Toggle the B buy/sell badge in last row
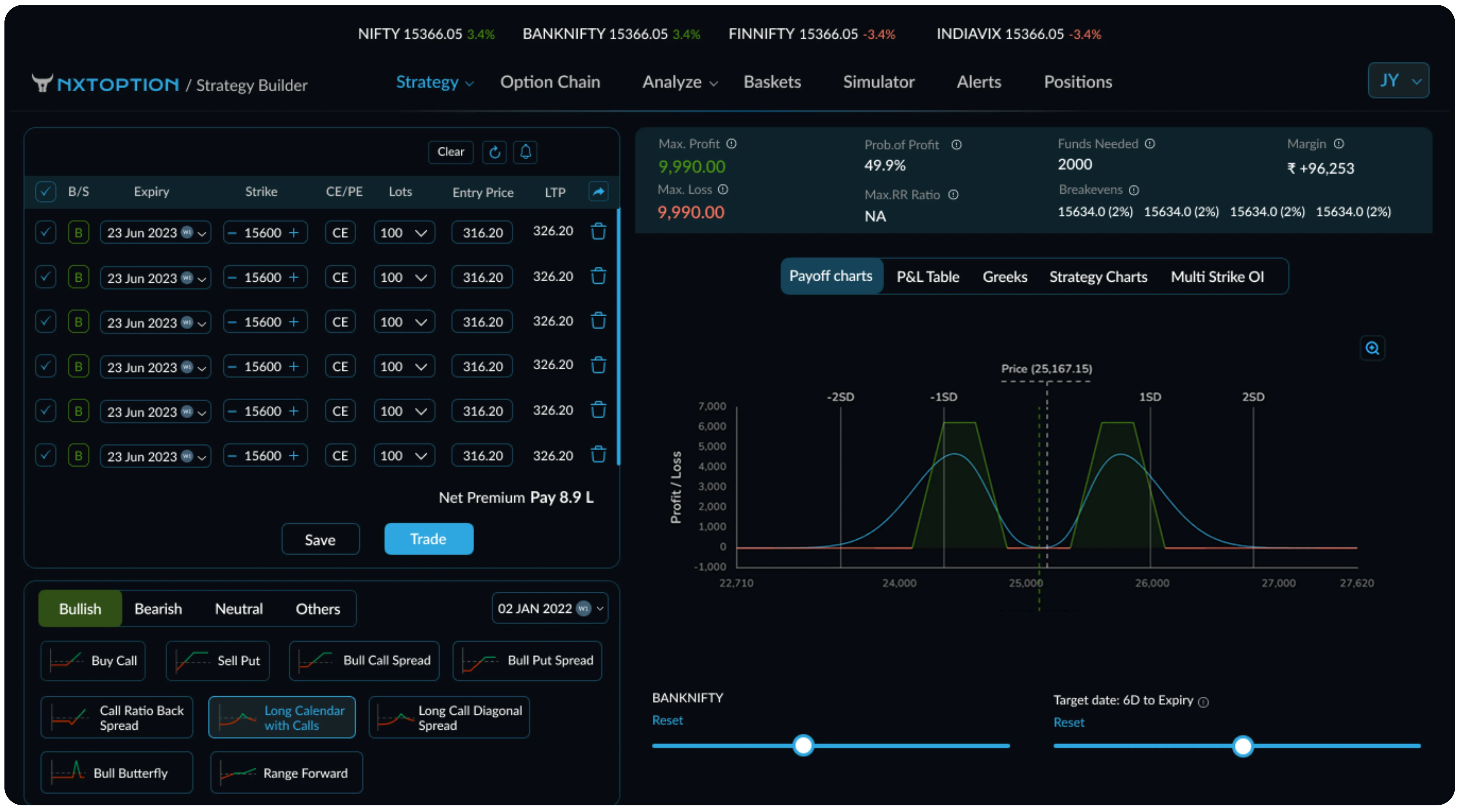This screenshot has height=812, width=1460. tap(78, 456)
